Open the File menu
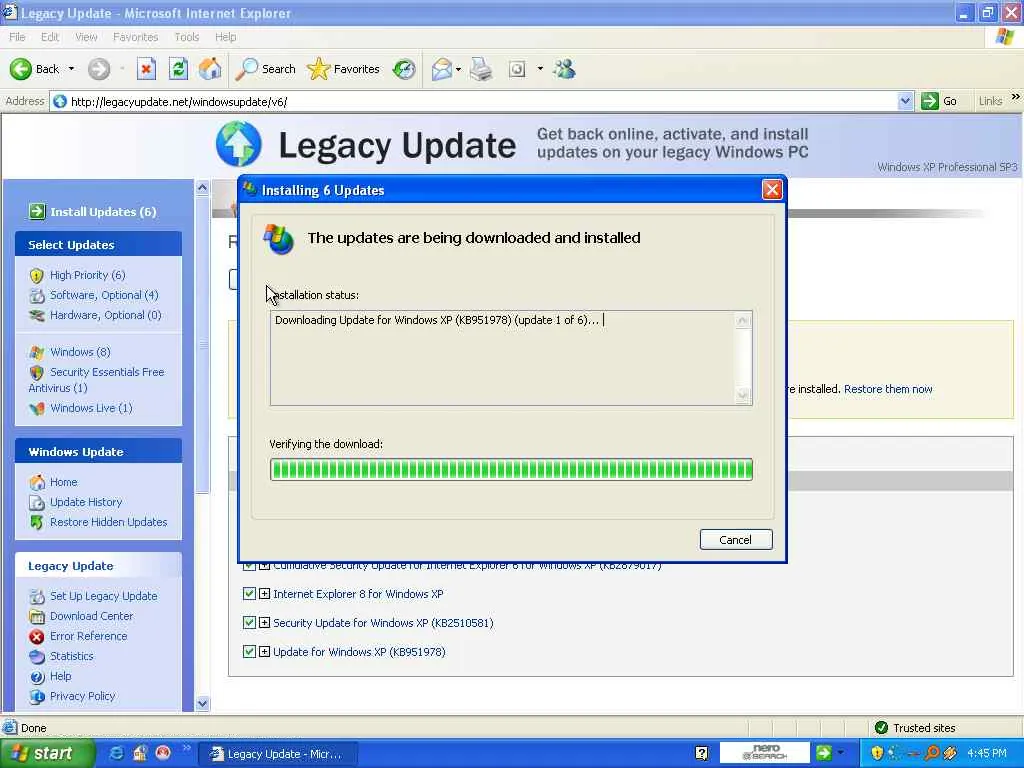This screenshot has width=1024, height=768. (x=17, y=37)
